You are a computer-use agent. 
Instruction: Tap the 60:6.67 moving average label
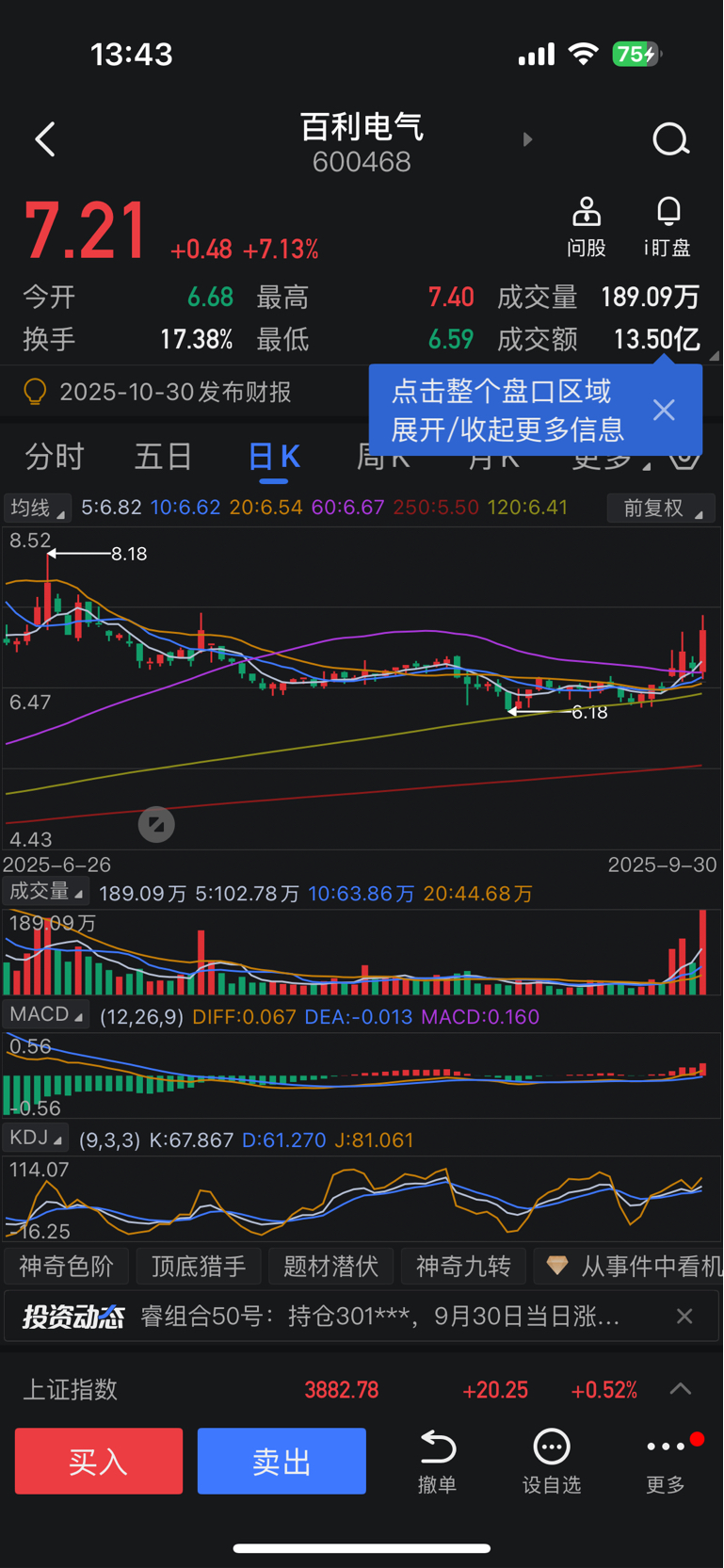point(347,508)
